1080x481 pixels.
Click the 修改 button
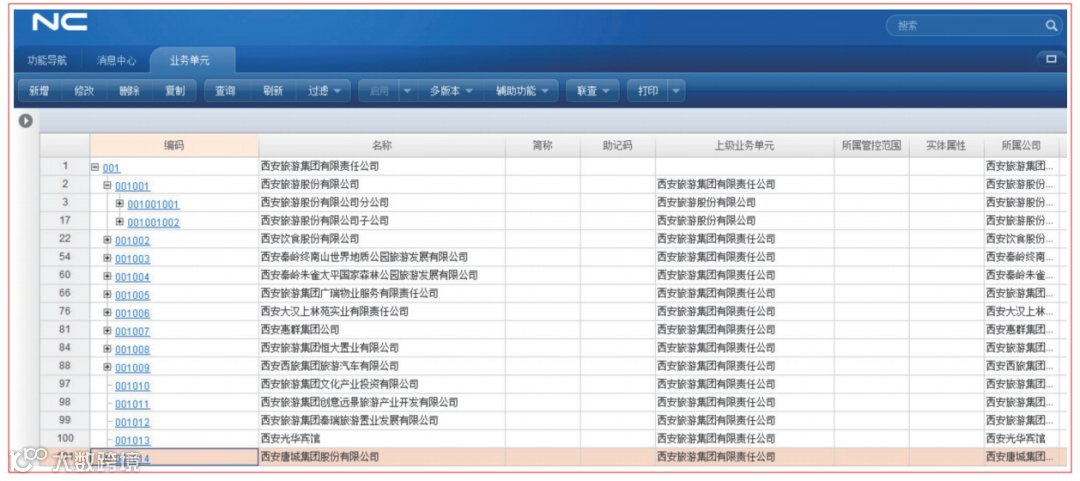pyautogui.click(x=84, y=91)
